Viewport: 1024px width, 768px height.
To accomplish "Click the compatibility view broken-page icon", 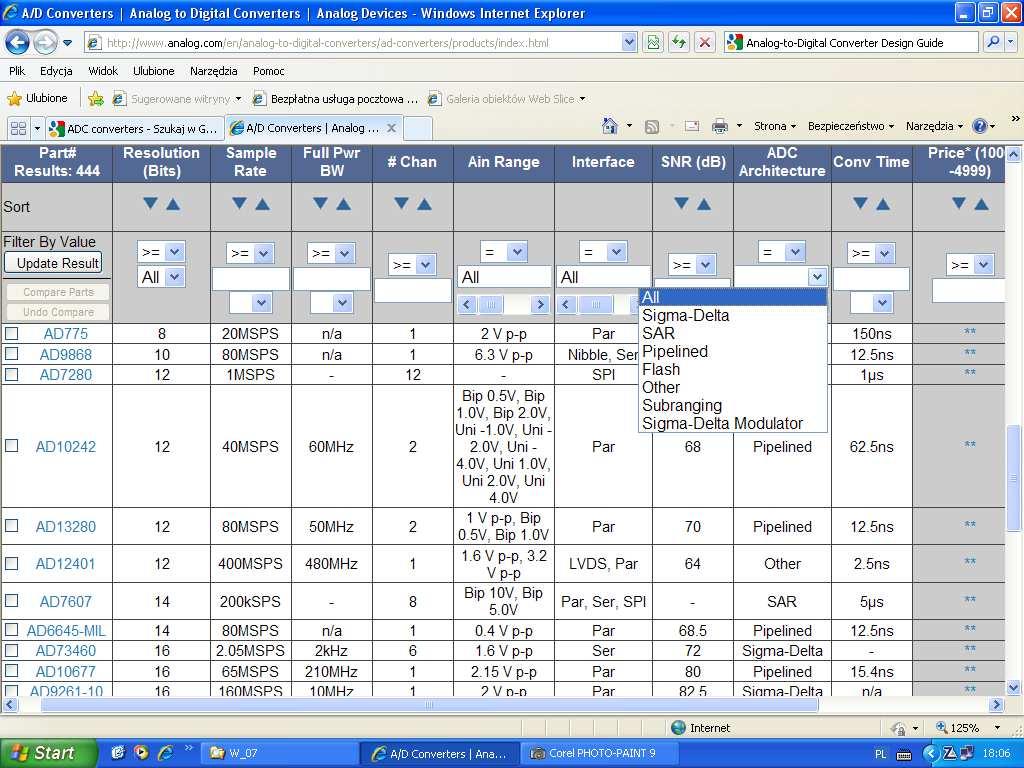I will [653, 43].
